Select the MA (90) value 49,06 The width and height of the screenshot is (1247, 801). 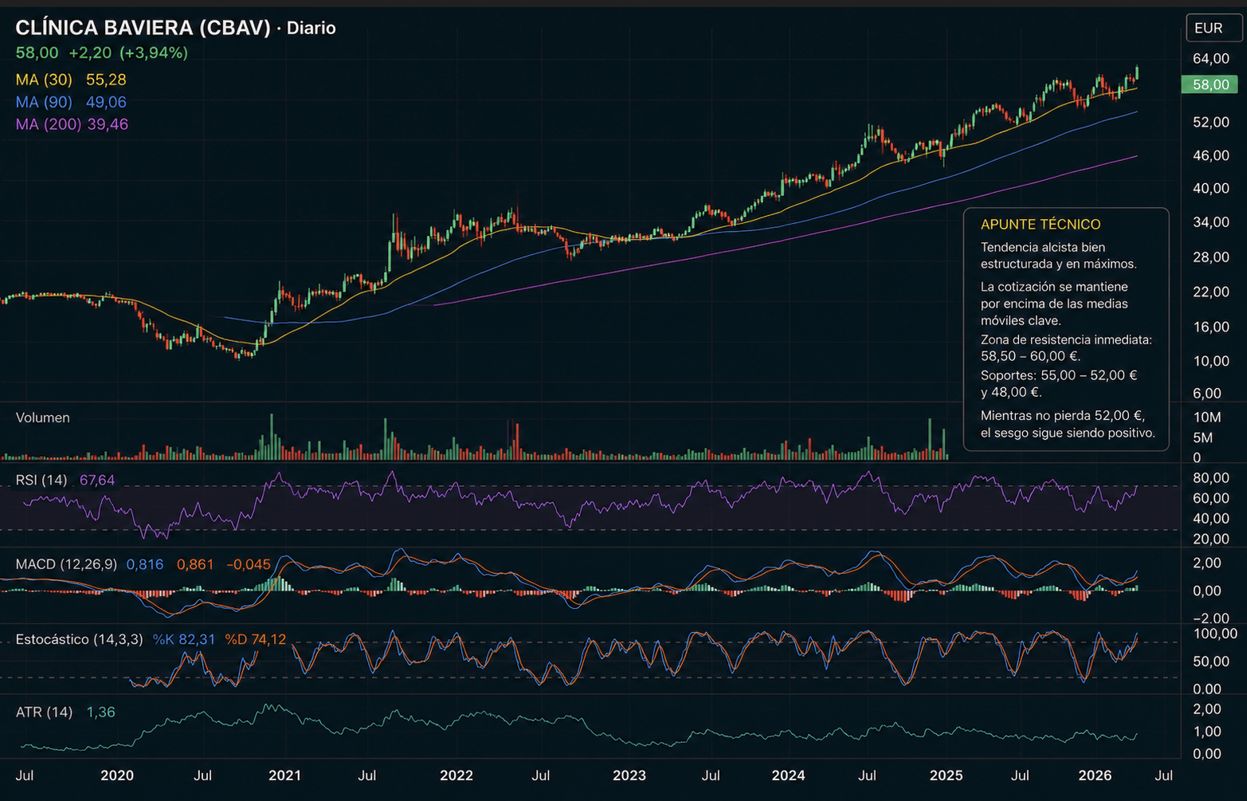tap(106, 102)
